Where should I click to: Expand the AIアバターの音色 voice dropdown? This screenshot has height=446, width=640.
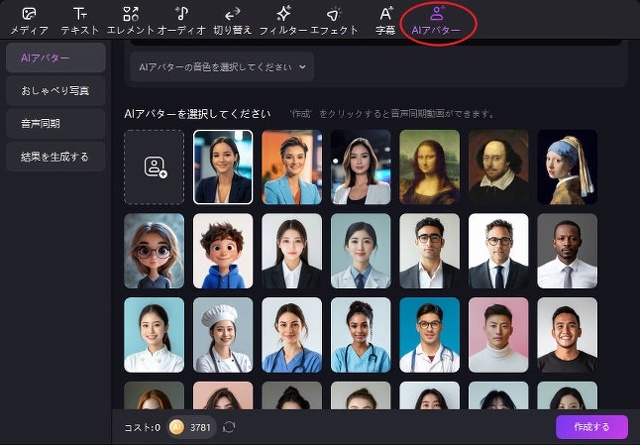[222, 67]
